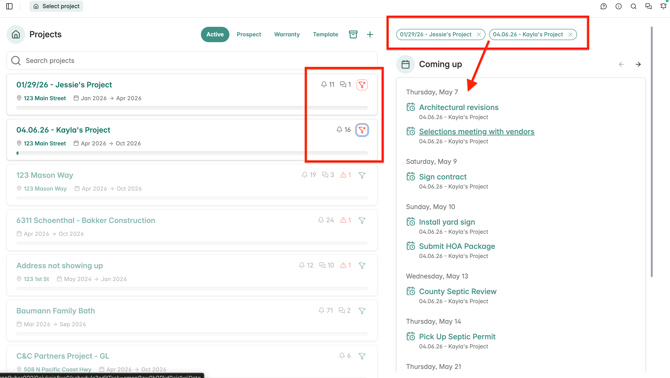The image size is (670, 378).
Task: Open the Baumann Family Bath project
Action: point(56,311)
